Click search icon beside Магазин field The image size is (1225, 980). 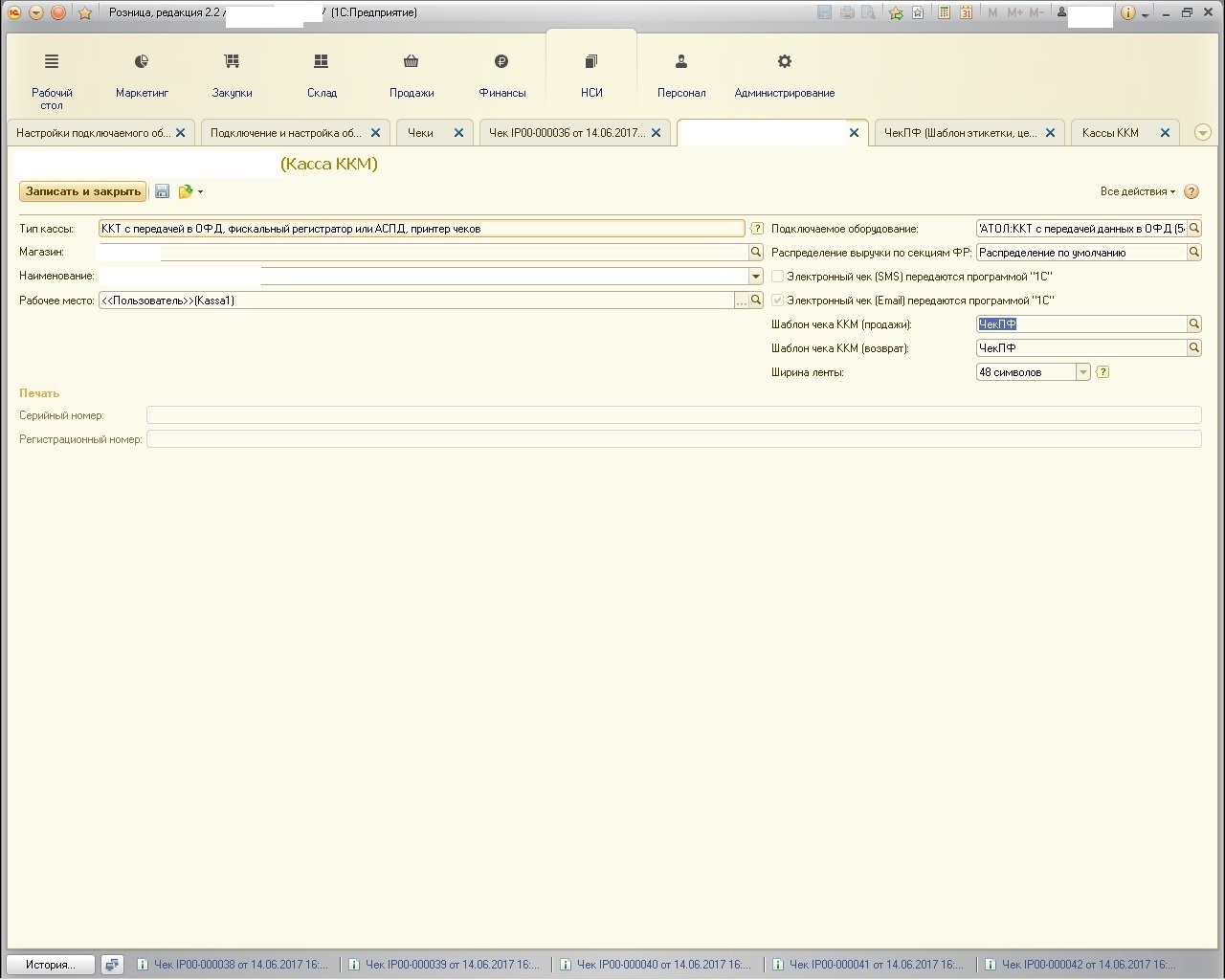pyautogui.click(x=756, y=253)
